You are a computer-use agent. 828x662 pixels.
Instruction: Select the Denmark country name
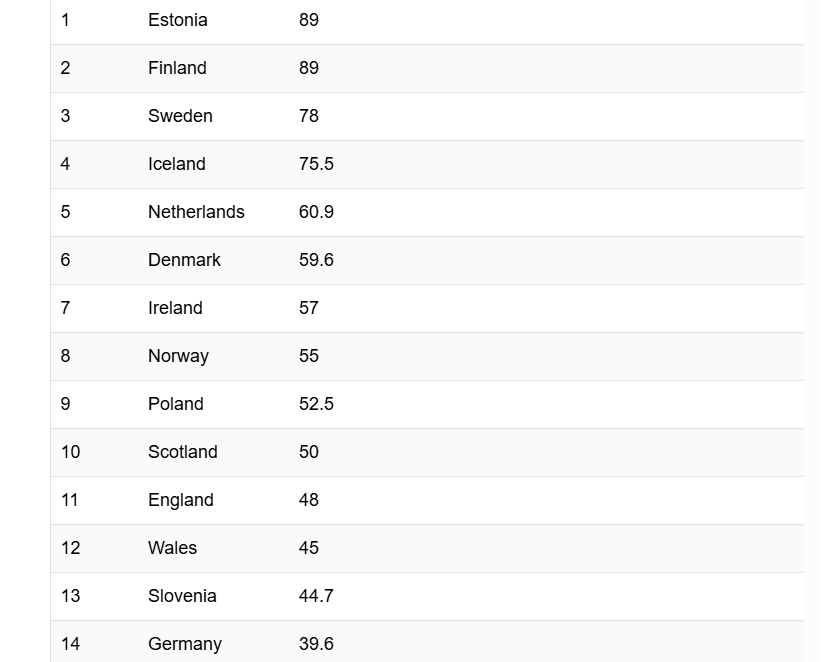click(184, 260)
